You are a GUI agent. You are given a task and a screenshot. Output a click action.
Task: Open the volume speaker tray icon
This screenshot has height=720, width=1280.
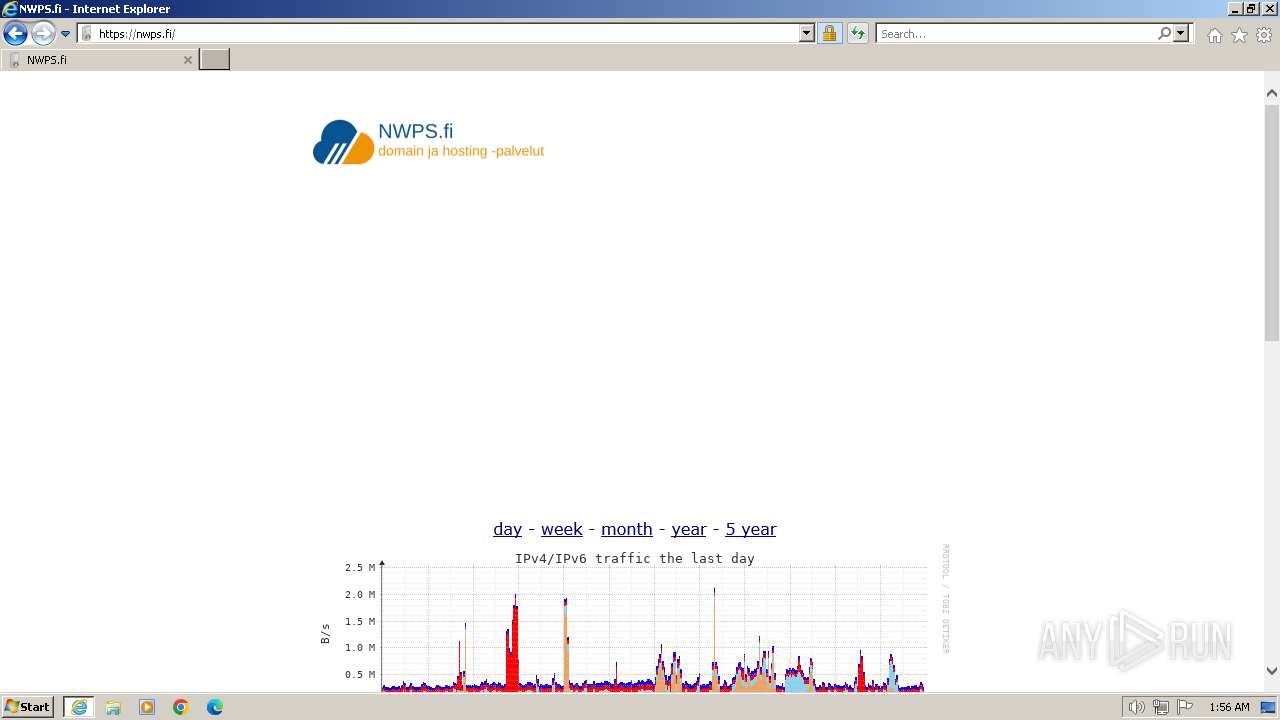[1136, 707]
